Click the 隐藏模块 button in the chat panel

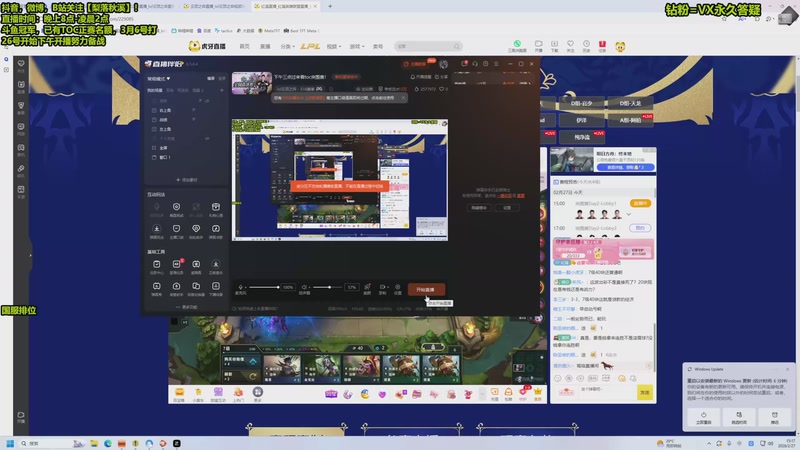click(x=479, y=208)
